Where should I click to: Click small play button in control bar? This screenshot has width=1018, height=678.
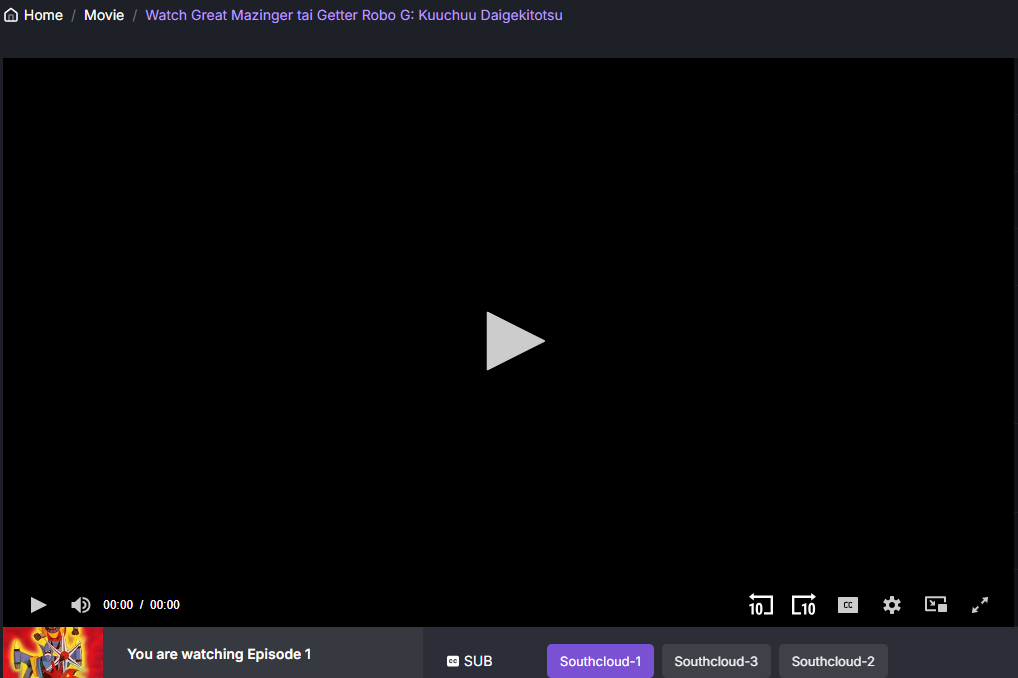(x=38, y=605)
